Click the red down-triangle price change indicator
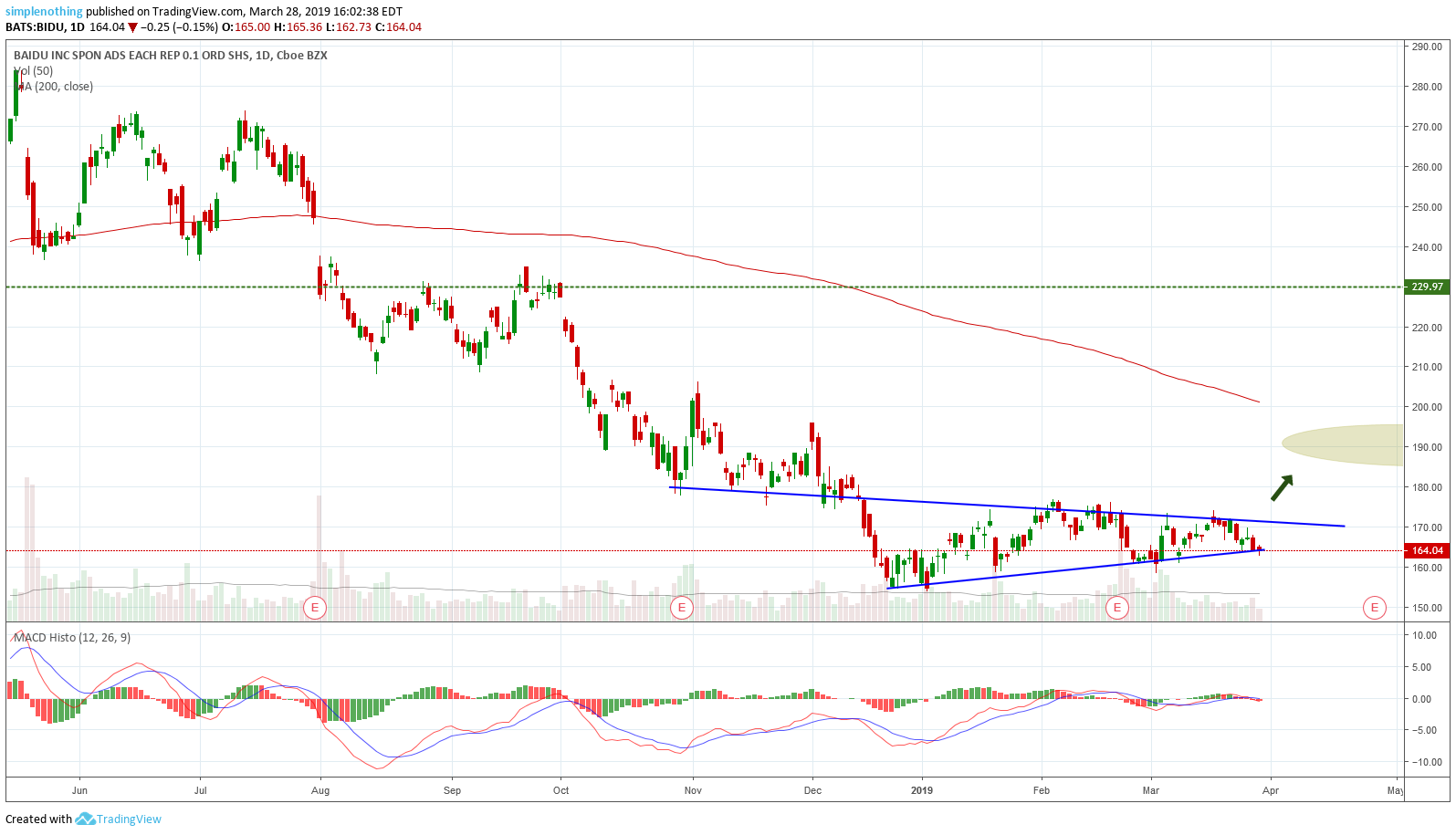This screenshot has width=1456, height=835. pyautogui.click(x=132, y=27)
